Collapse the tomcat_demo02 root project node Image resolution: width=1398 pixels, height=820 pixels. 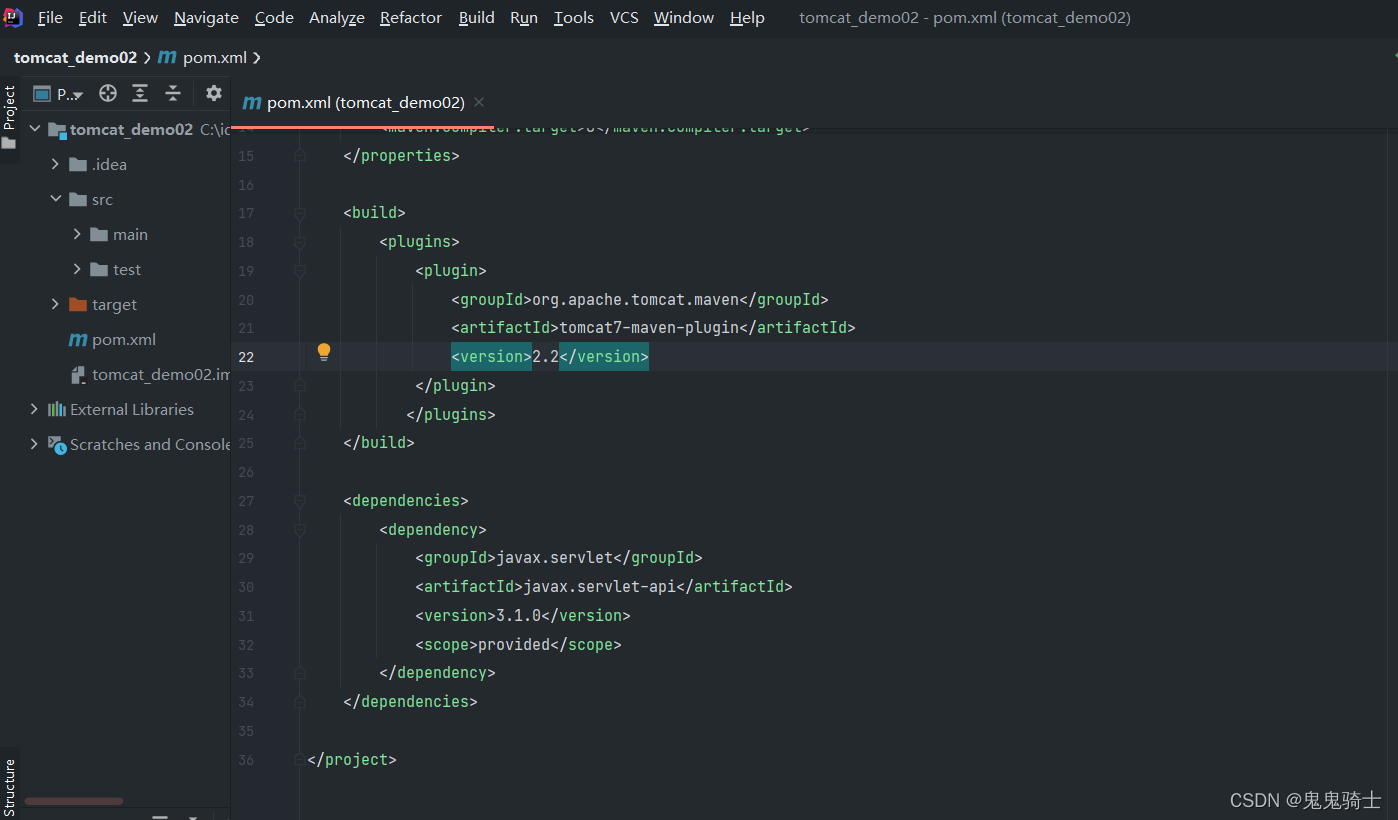(36, 129)
